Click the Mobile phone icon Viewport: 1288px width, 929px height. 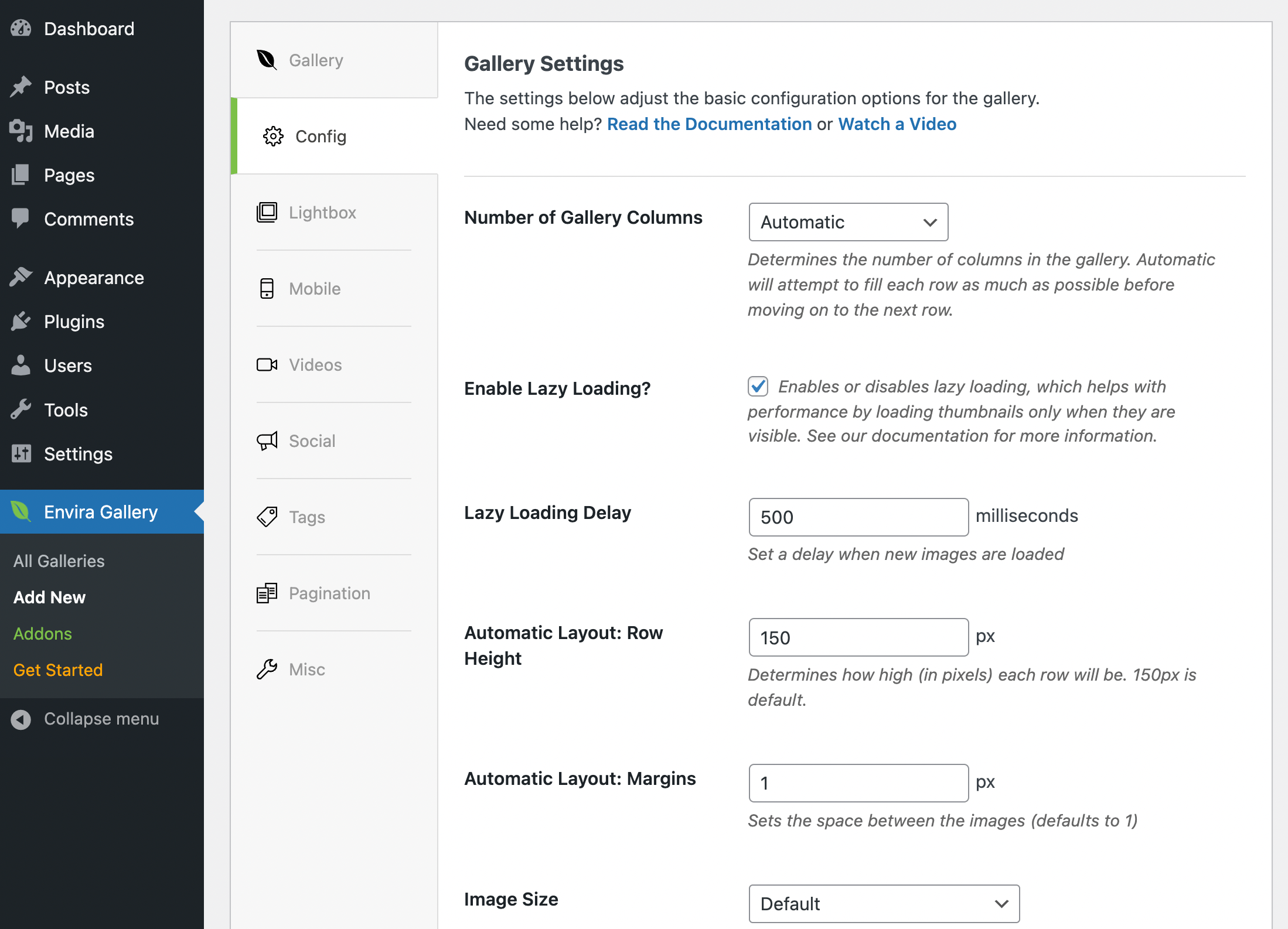pyautogui.click(x=267, y=288)
